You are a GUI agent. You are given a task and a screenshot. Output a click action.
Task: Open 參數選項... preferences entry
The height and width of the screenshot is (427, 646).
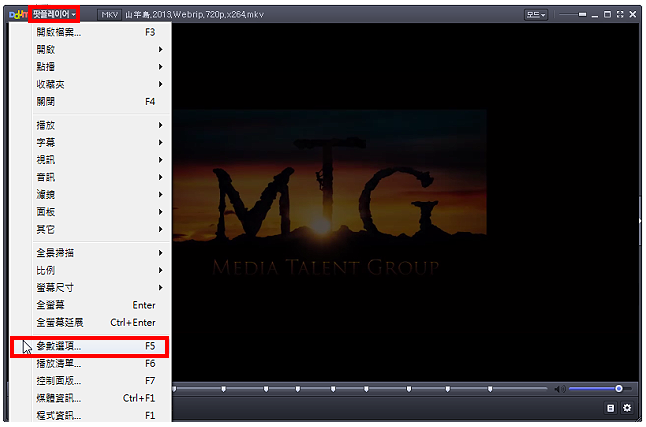click(90, 346)
